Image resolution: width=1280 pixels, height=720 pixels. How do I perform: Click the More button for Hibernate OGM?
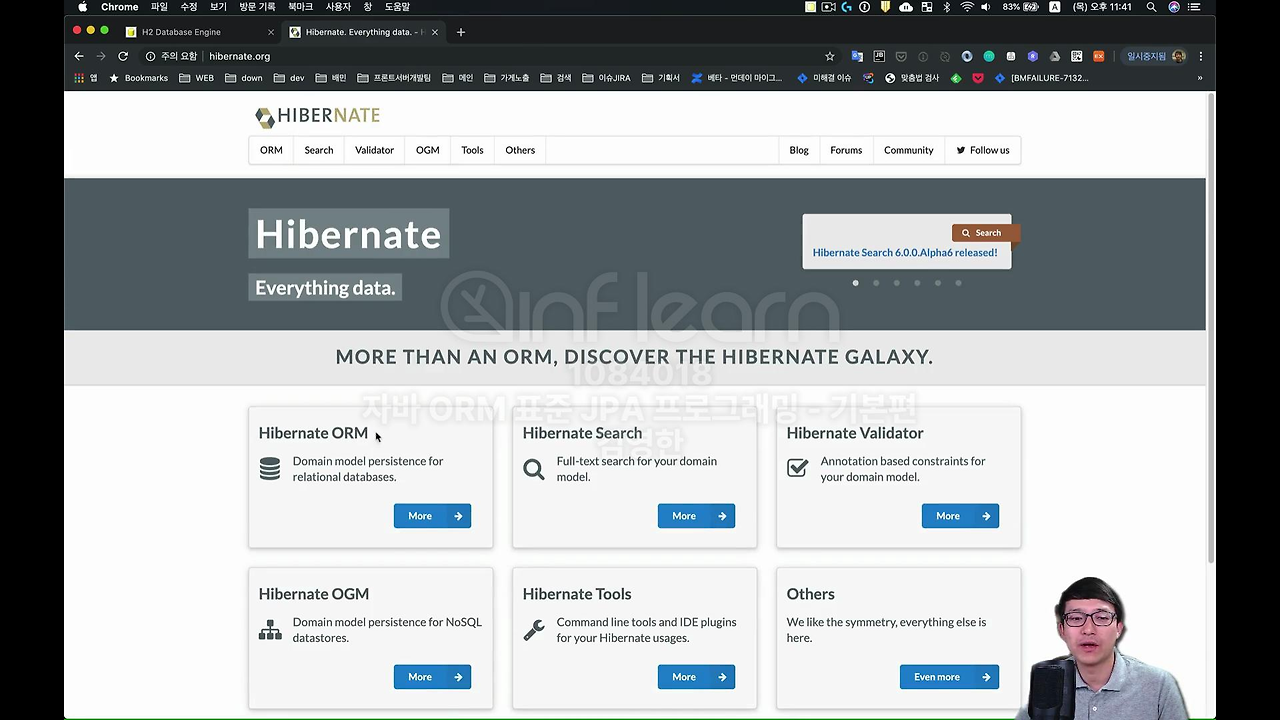point(432,677)
